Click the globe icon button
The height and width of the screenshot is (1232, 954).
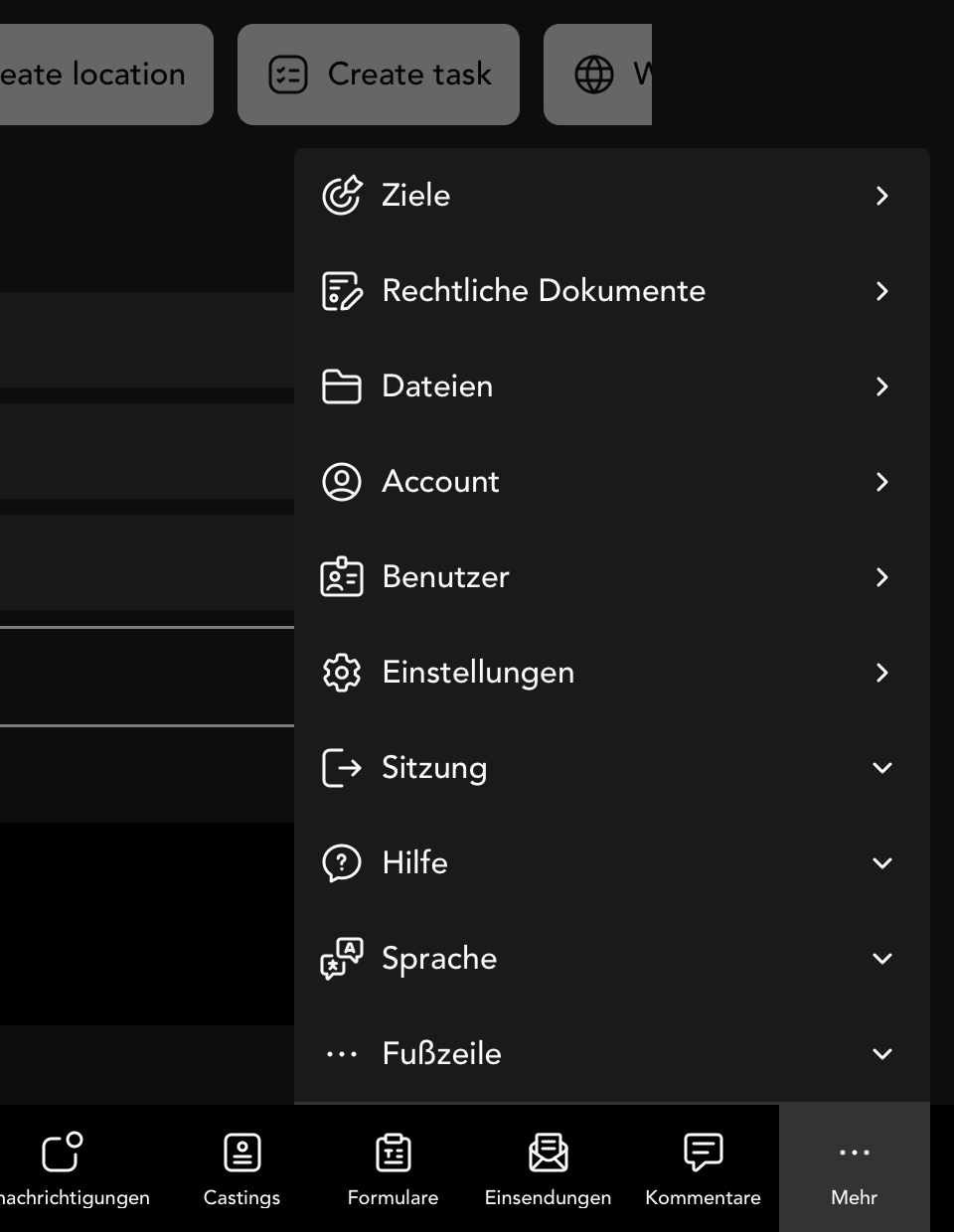[594, 75]
